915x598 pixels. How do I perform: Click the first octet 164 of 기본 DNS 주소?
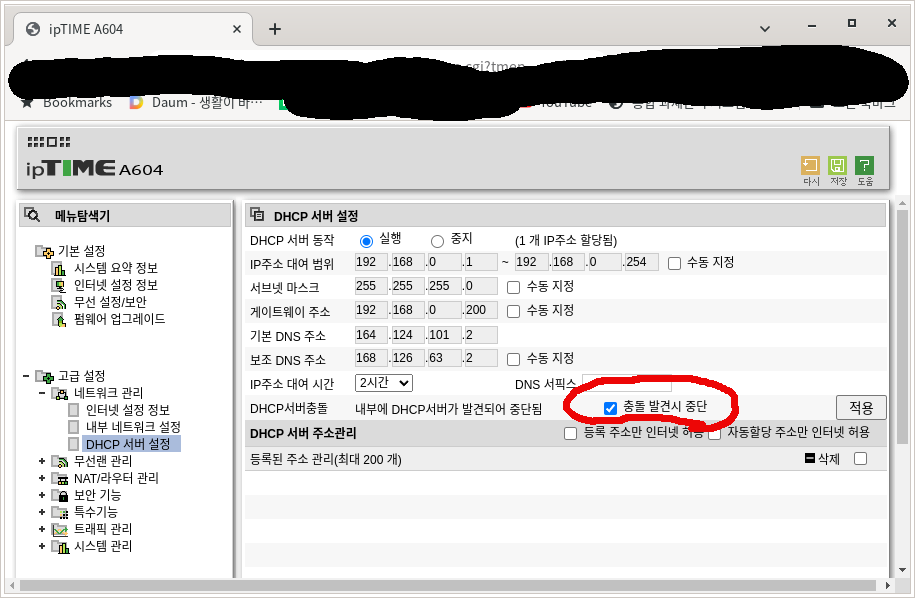pyautogui.click(x=371, y=335)
